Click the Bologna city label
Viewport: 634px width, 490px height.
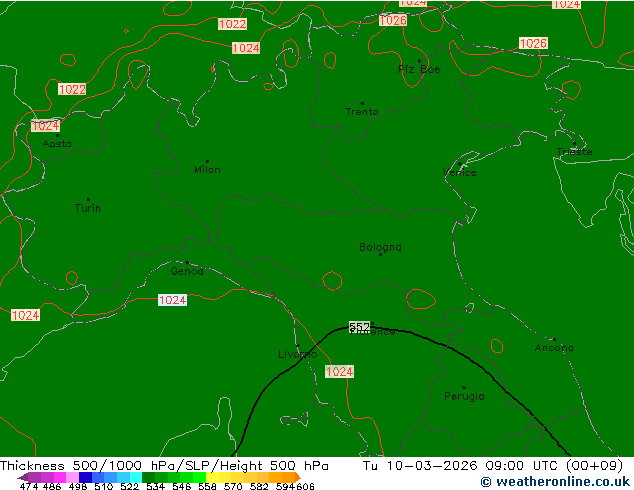pyautogui.click(x=380, y=247)
